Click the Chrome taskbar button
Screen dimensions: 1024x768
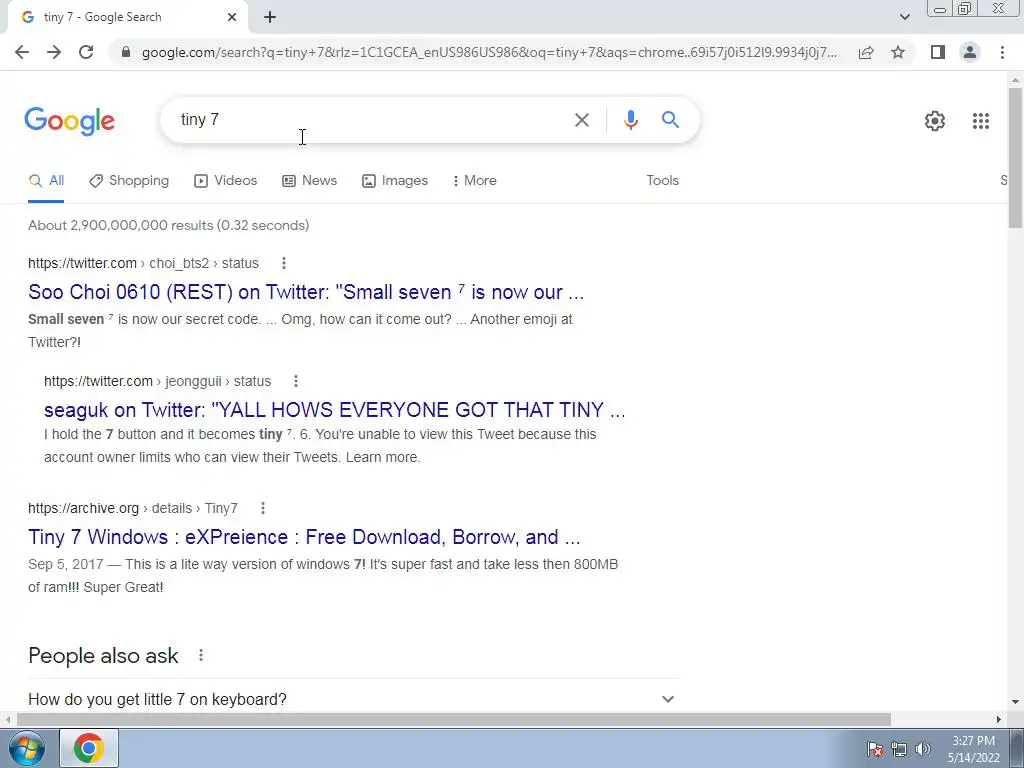[89, 748]
